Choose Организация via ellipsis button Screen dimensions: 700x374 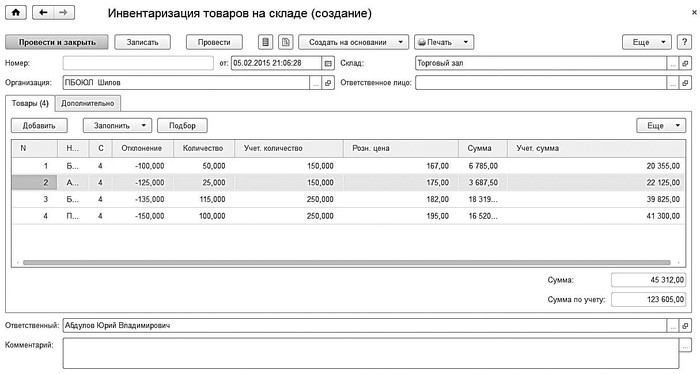tap(316, 83)
